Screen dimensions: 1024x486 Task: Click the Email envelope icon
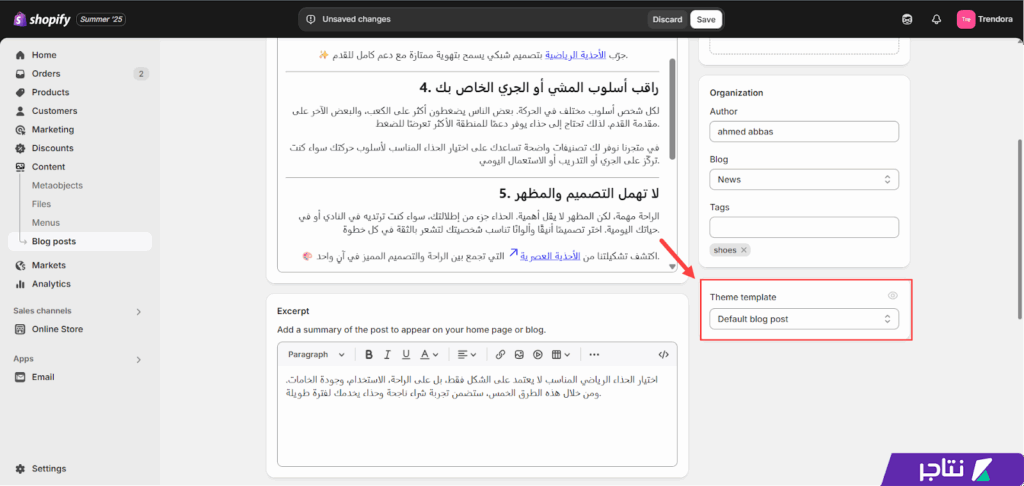(20, 377)
